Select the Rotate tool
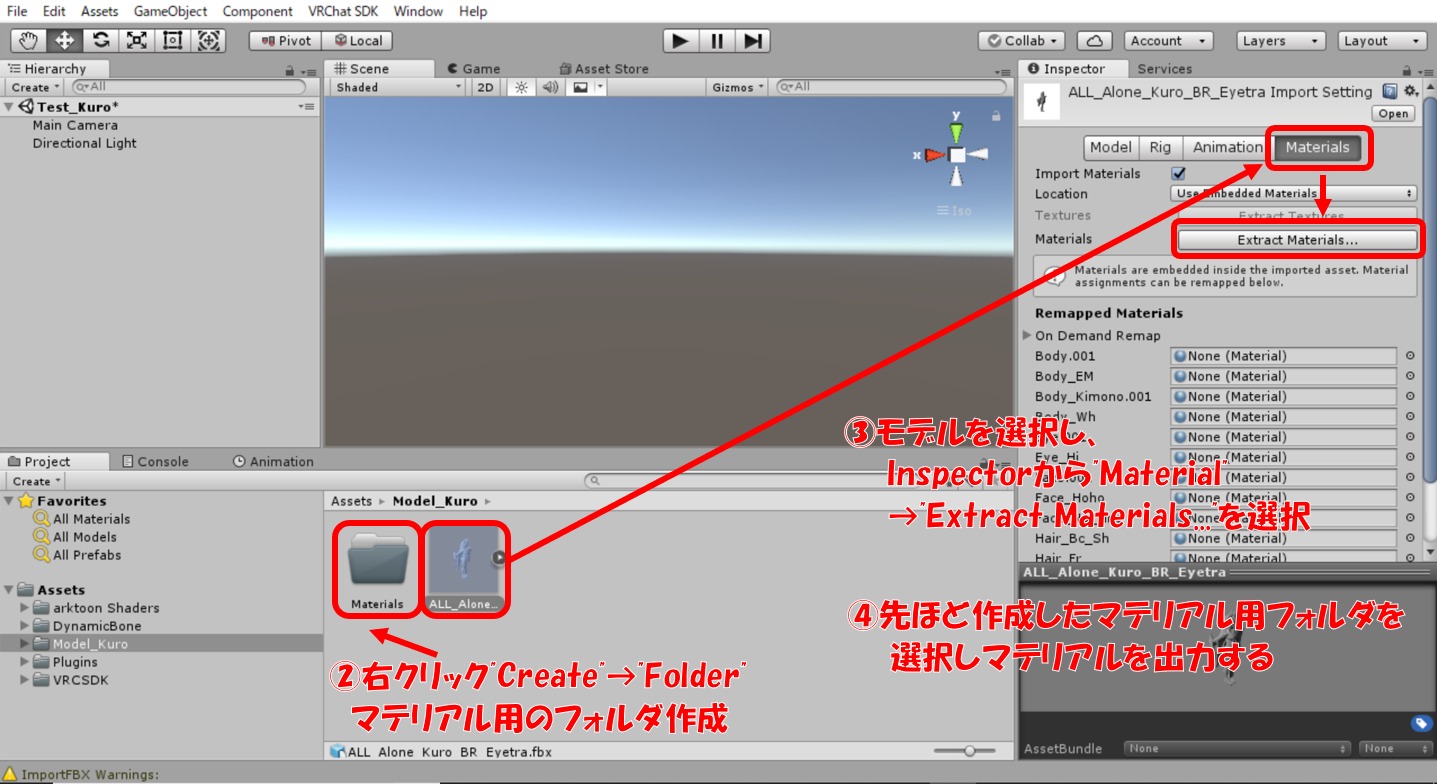 click(x=100, y=41)
